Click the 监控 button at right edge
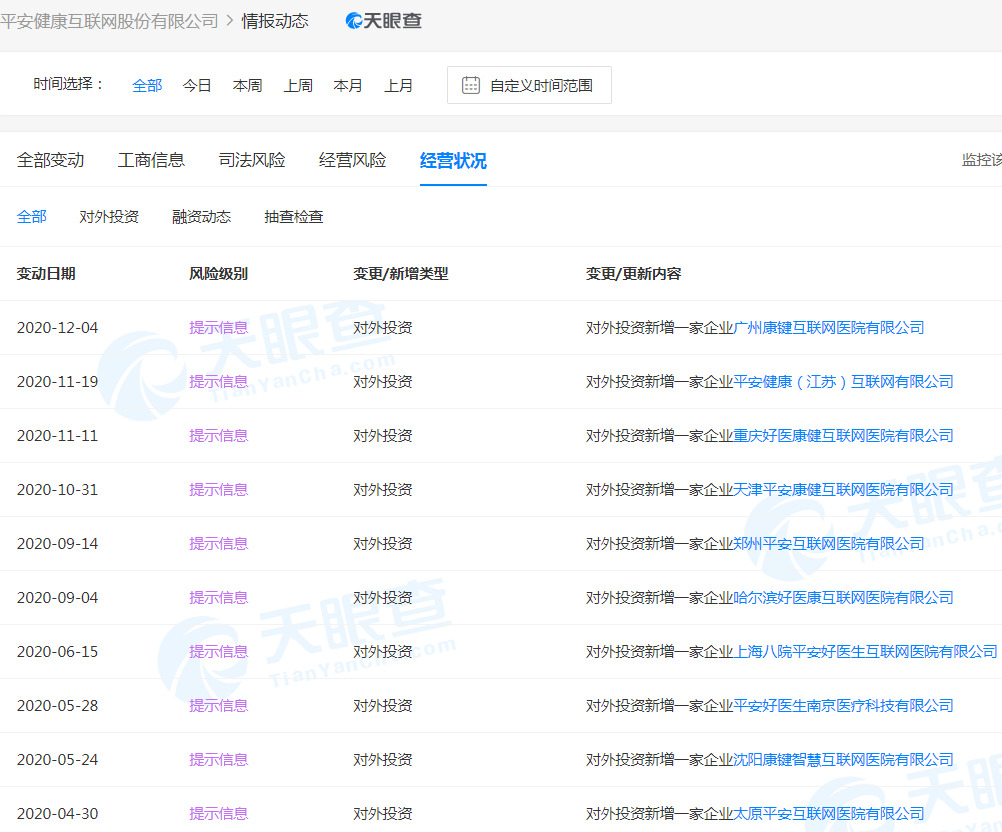1002x832 pixels. pos(982,159)
